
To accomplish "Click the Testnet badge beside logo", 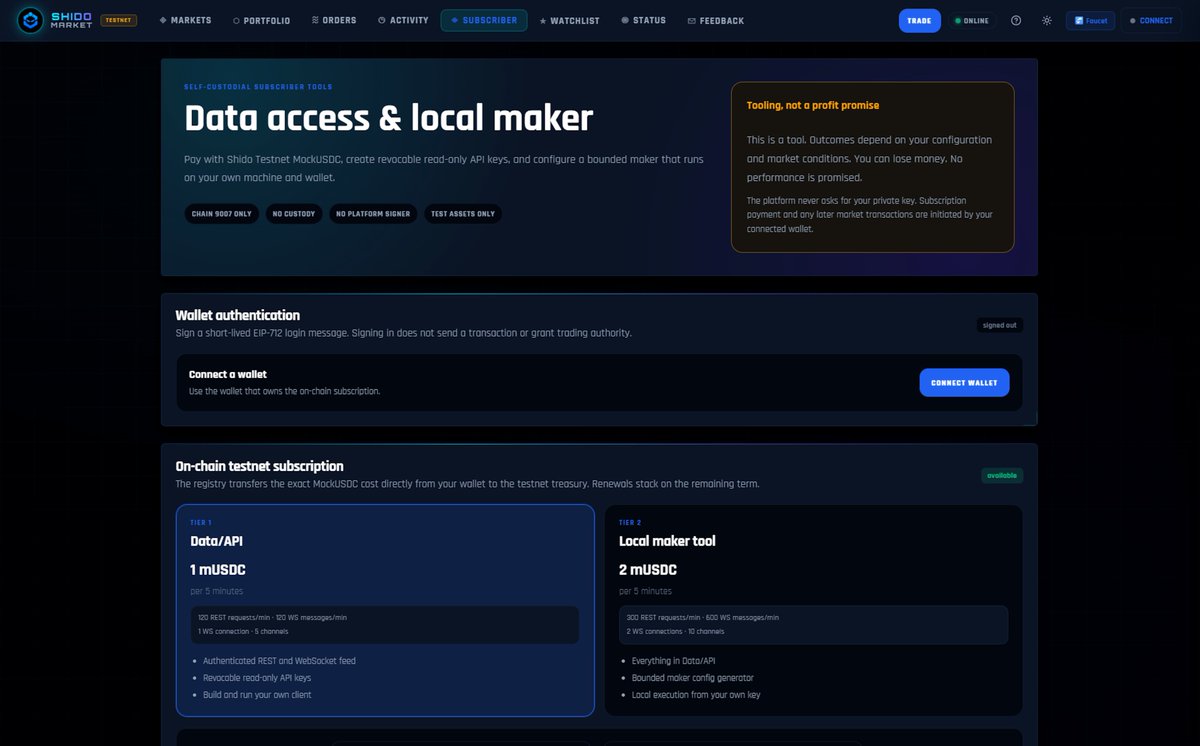I will point(119,20).
